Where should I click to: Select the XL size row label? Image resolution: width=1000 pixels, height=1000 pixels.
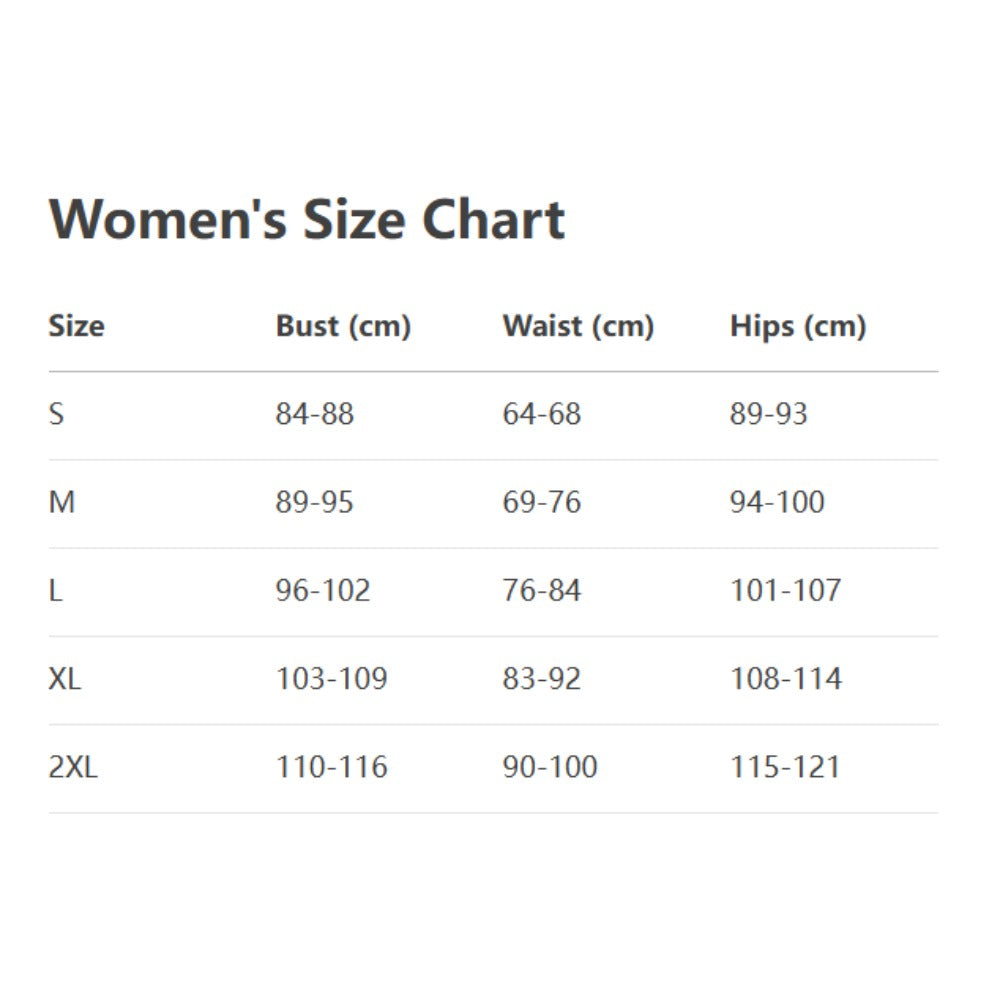coord(65,679)
